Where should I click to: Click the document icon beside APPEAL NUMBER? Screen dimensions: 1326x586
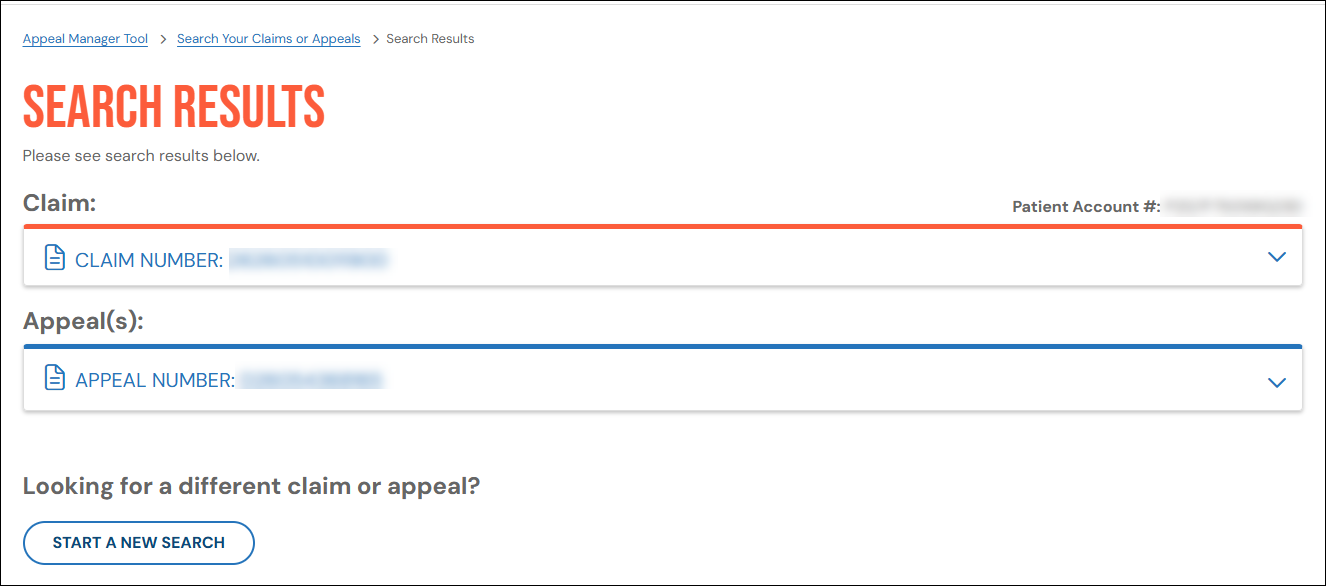pyautogui.click(x=55, y=378)
